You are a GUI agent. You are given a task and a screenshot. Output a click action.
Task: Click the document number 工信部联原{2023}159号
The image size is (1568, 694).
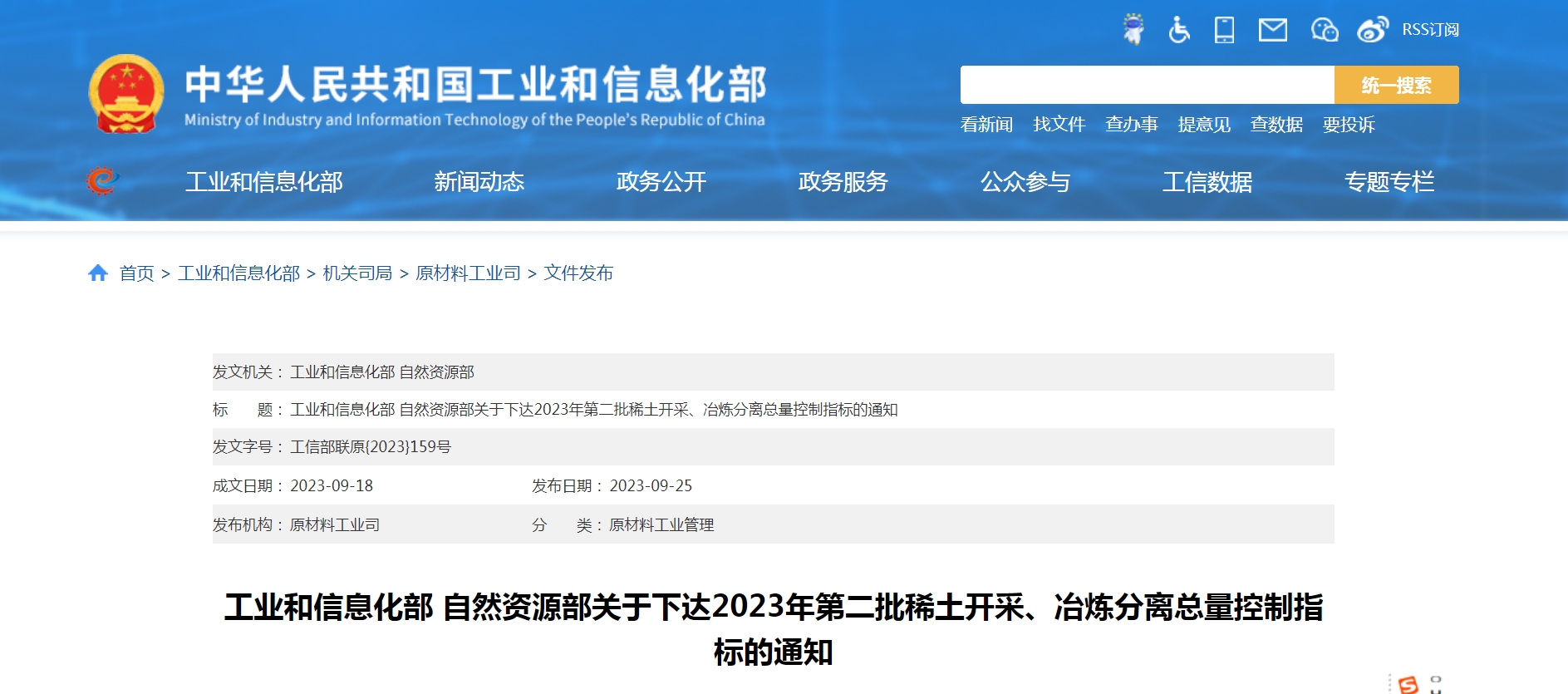pyautogui.click(x=371, y=447)
